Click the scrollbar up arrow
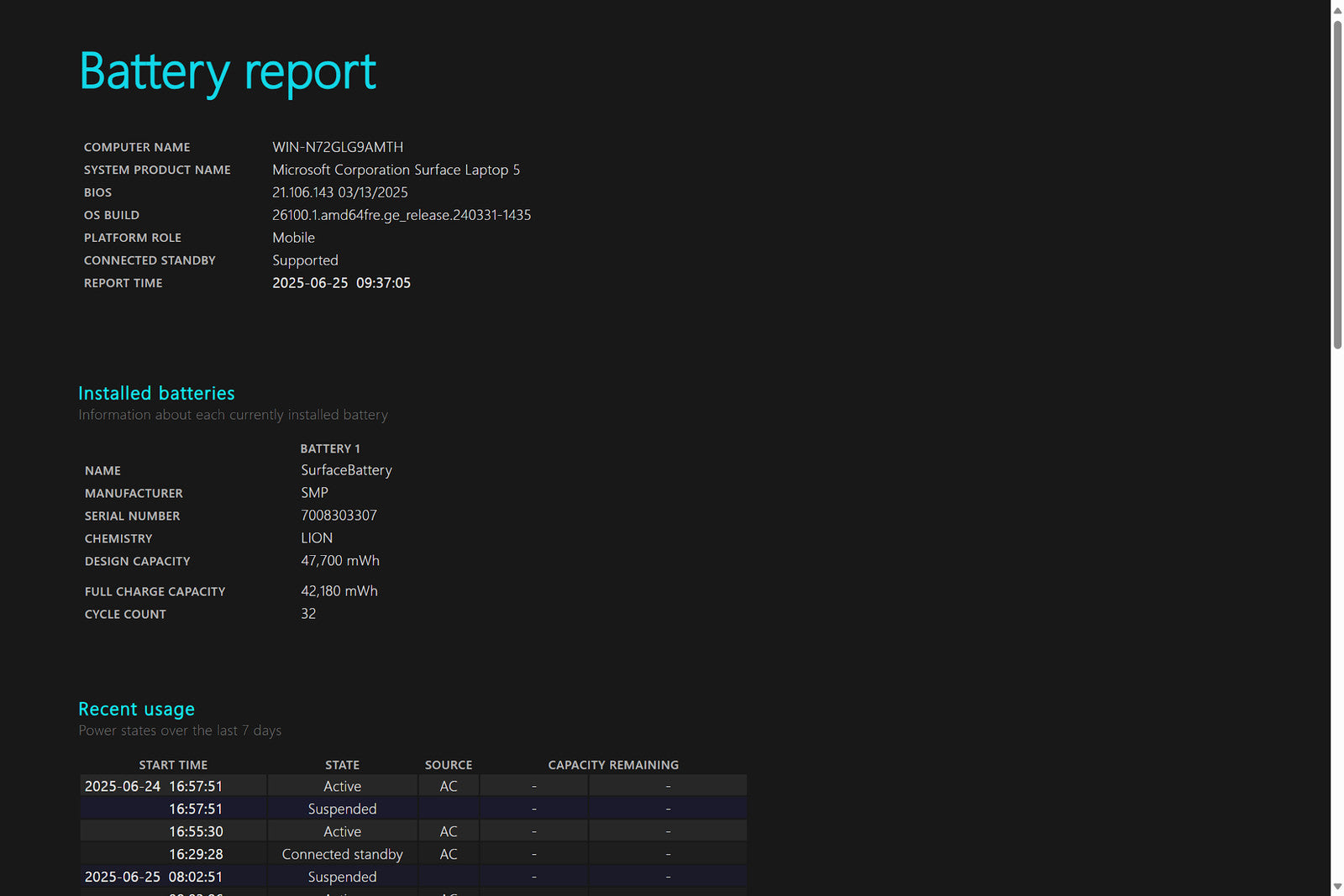Screen dimensions: 1344x896 tap(1336, 10)
